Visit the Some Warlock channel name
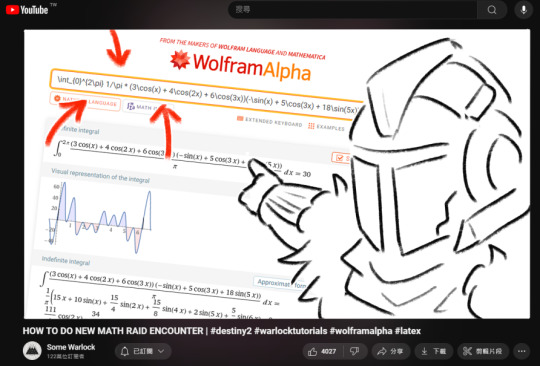This screenshot has width=540, height=366. (x=71, y=347)
